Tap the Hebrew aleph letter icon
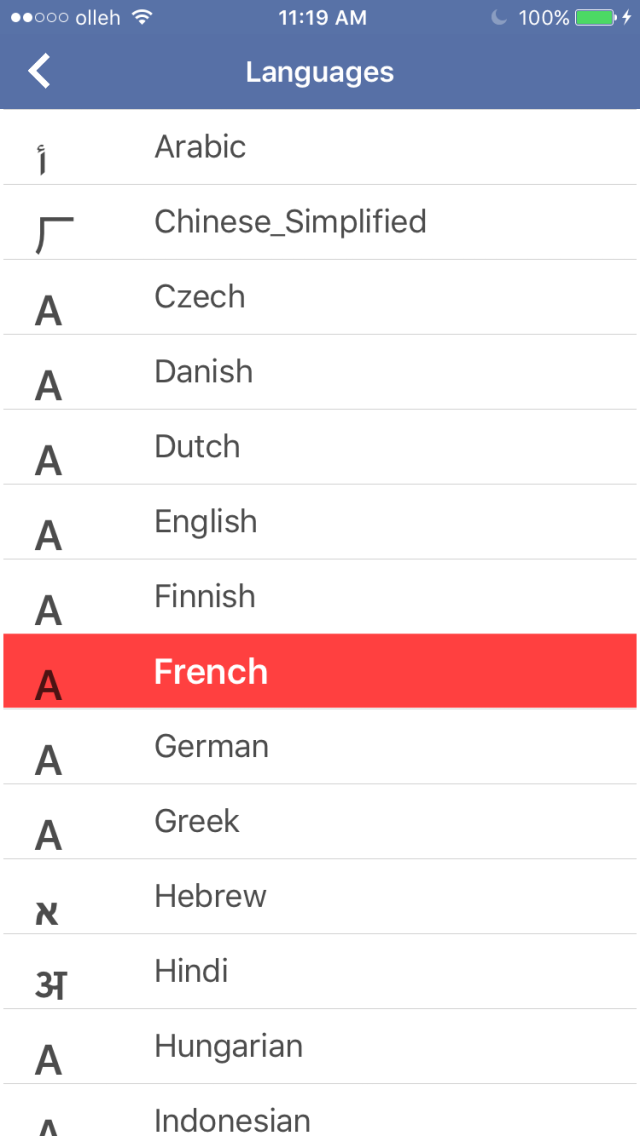 [x=47, y=911]
